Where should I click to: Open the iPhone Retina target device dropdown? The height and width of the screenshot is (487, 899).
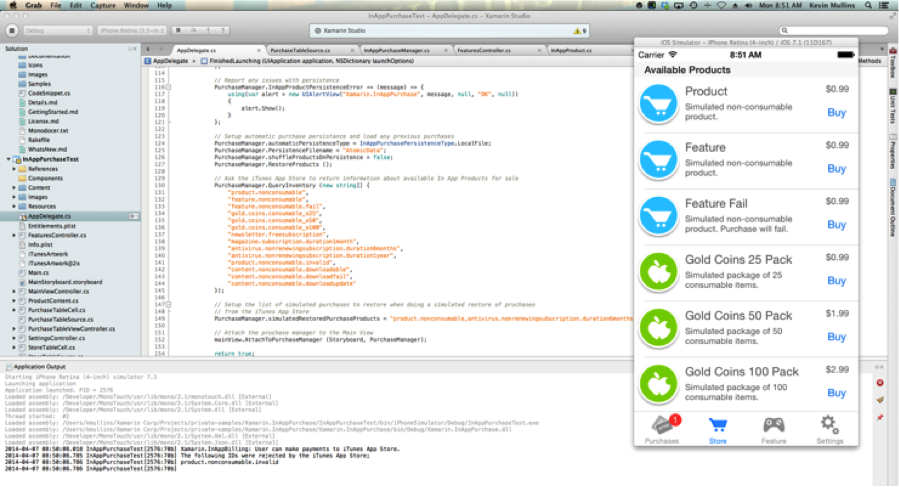(x=132, y=30)
